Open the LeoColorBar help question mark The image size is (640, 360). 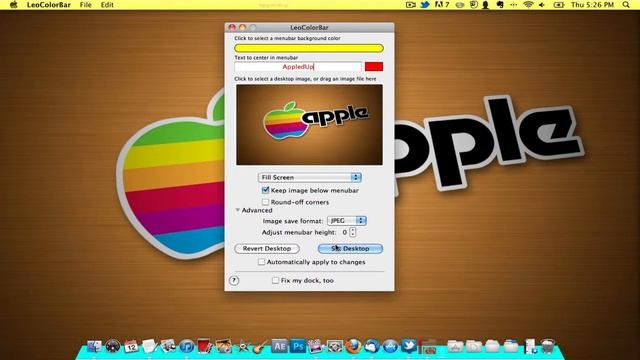click(234, 280)
